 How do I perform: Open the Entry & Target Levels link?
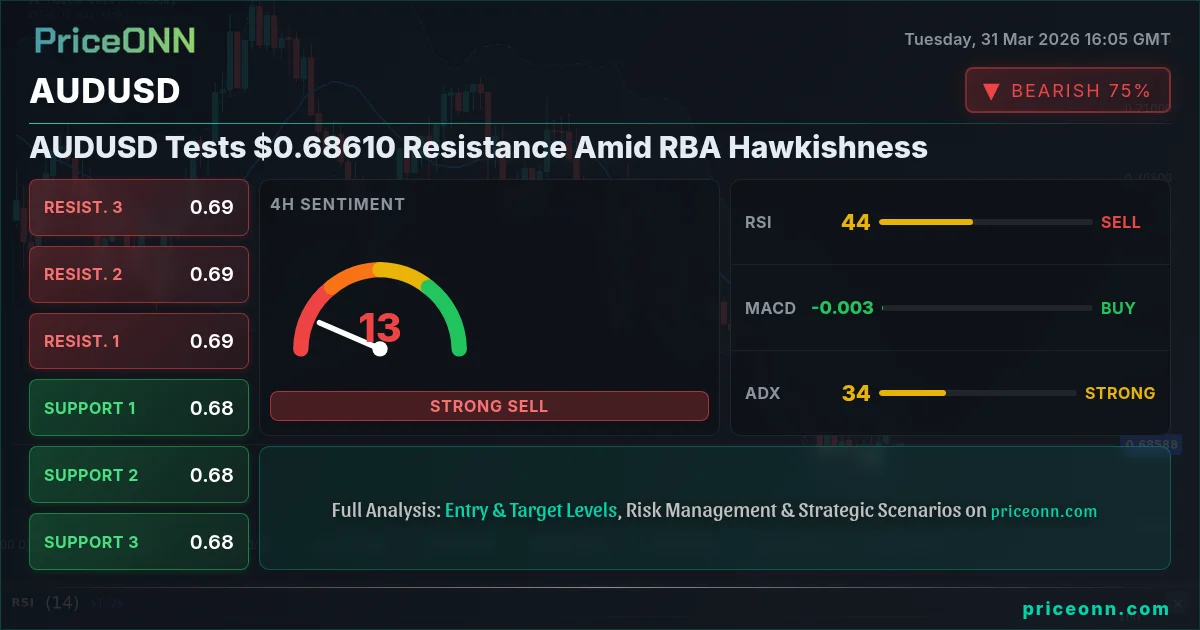[x=531, y=511]
